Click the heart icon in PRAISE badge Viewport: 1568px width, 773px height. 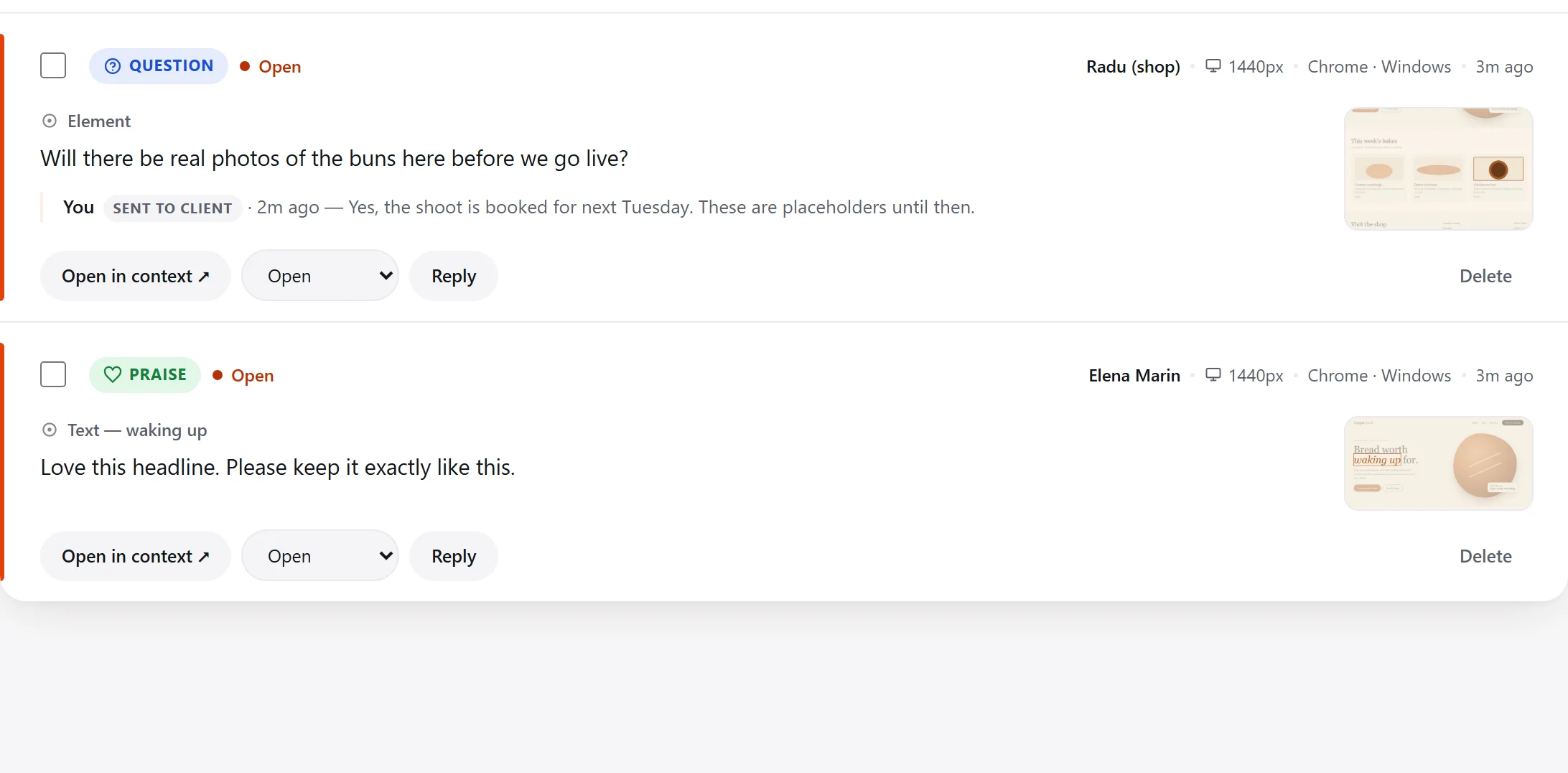click(x=113, y=374)
